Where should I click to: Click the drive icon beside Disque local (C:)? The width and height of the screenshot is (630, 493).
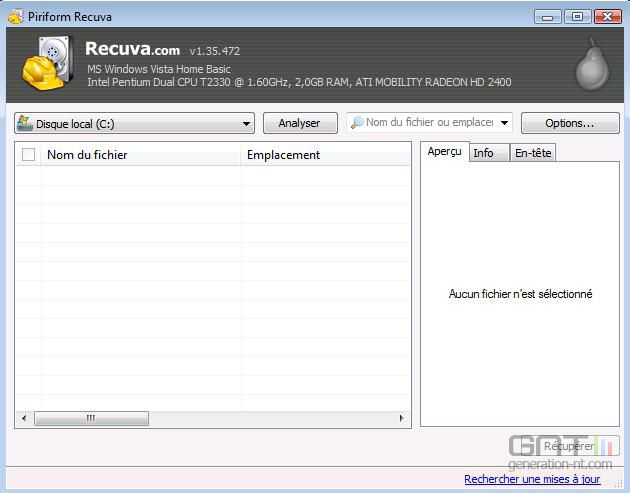(25, 123)
